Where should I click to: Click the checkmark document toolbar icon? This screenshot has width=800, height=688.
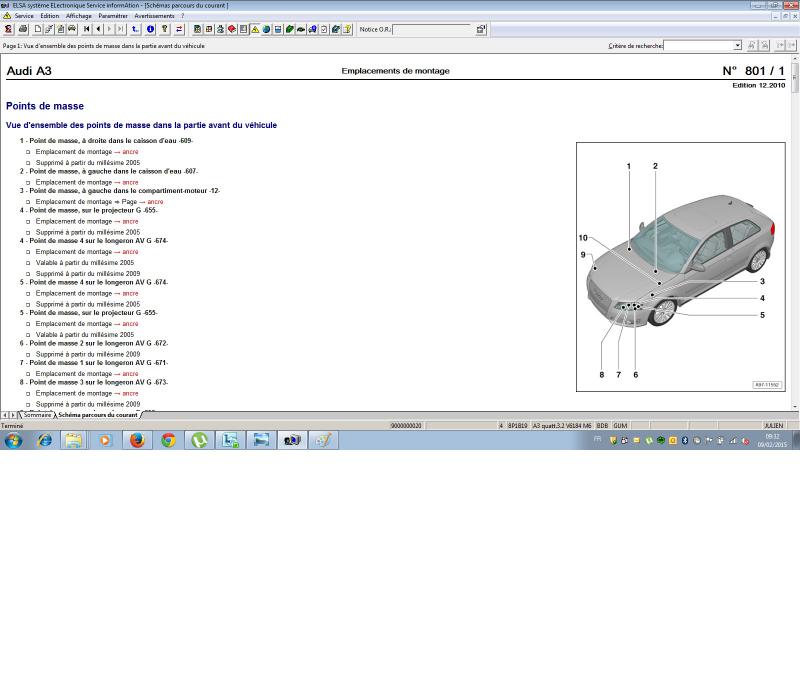point(324,29)
